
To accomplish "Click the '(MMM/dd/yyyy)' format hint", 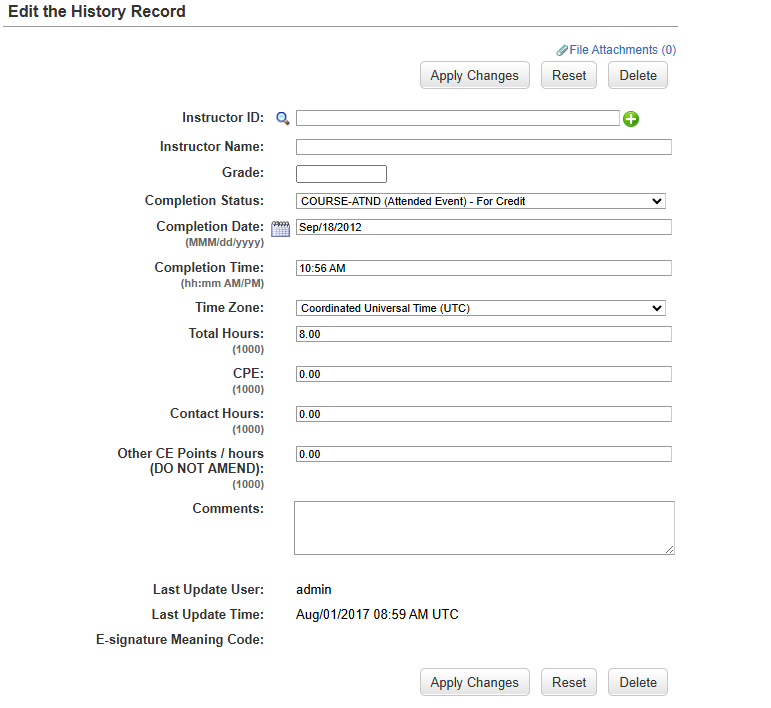I will click(x=225, y=243).
